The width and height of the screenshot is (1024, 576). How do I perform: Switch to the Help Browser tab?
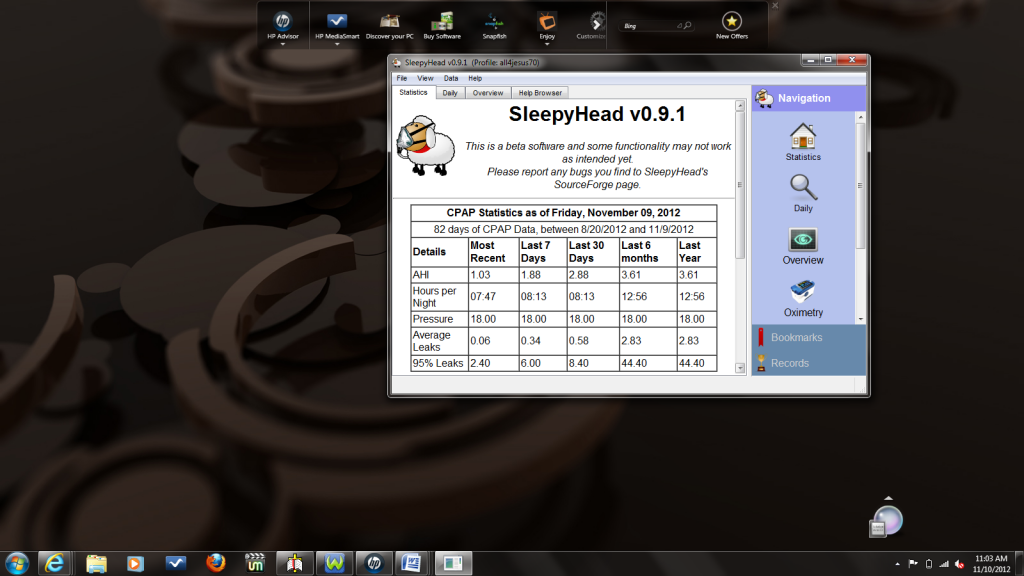[540, 93]
